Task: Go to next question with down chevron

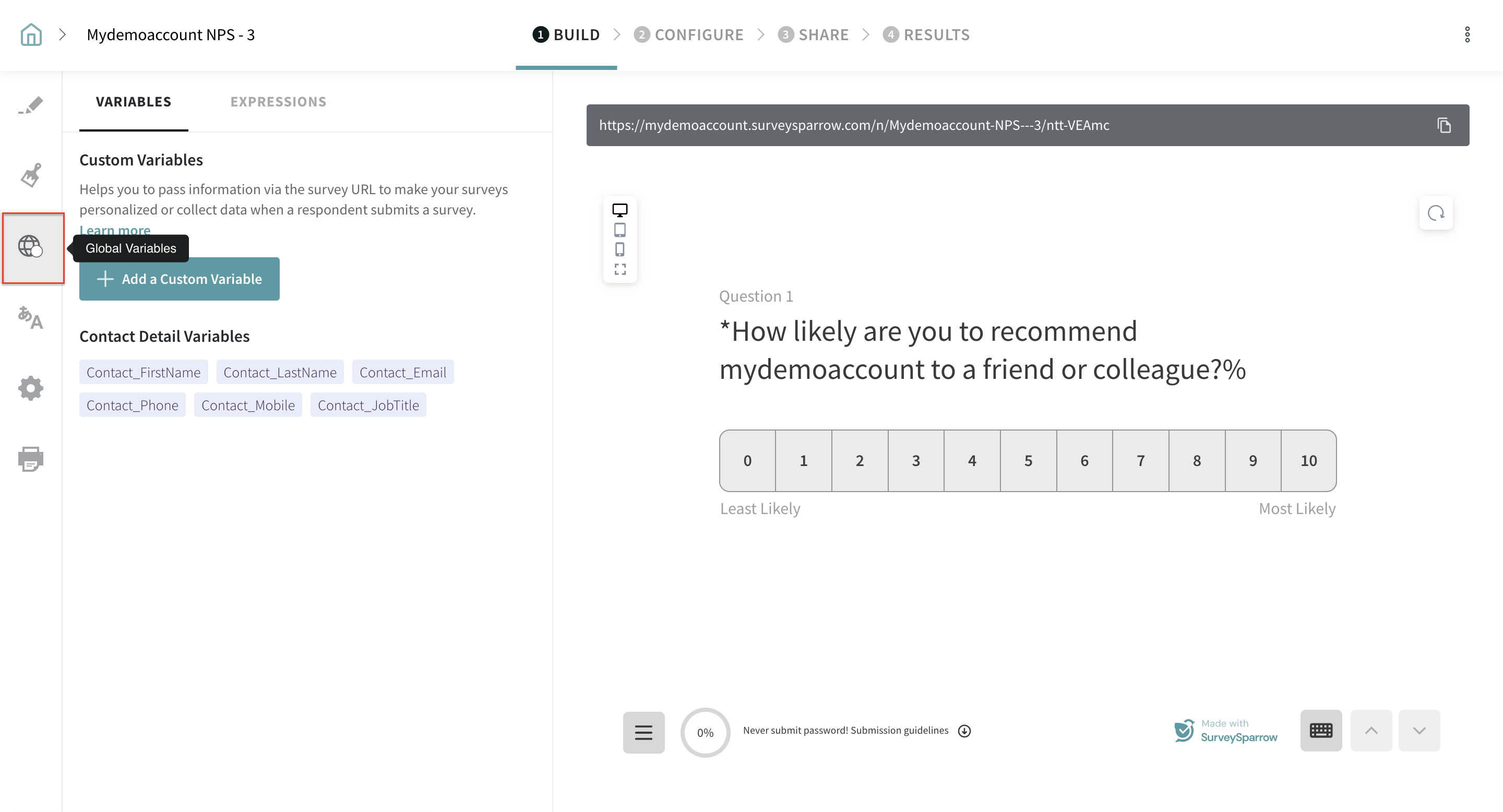Action: tap(1419, 731)
